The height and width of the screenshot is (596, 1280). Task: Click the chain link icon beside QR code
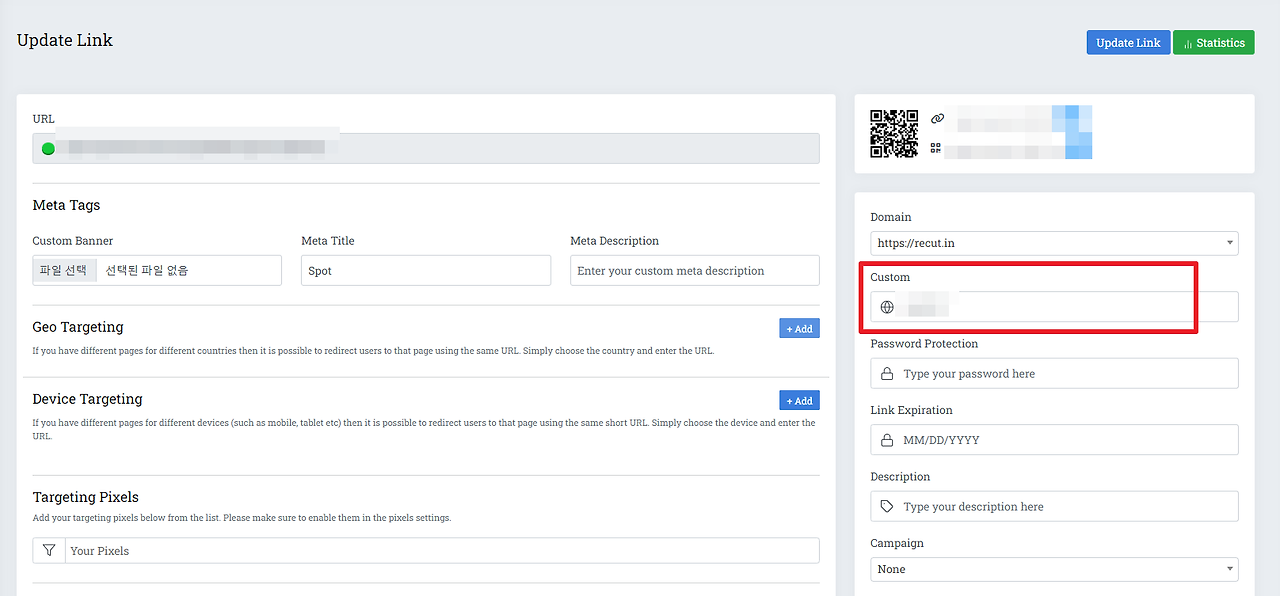click(937, 118)
